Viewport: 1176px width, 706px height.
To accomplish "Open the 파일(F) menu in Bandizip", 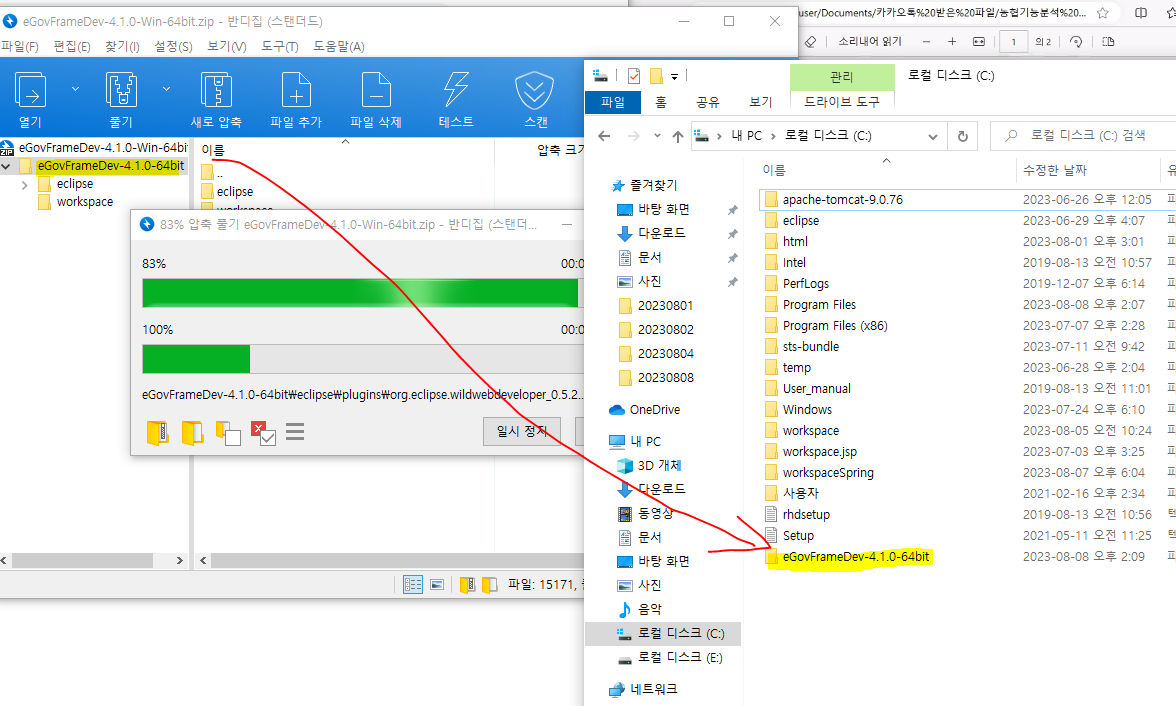I will point(20,47).
